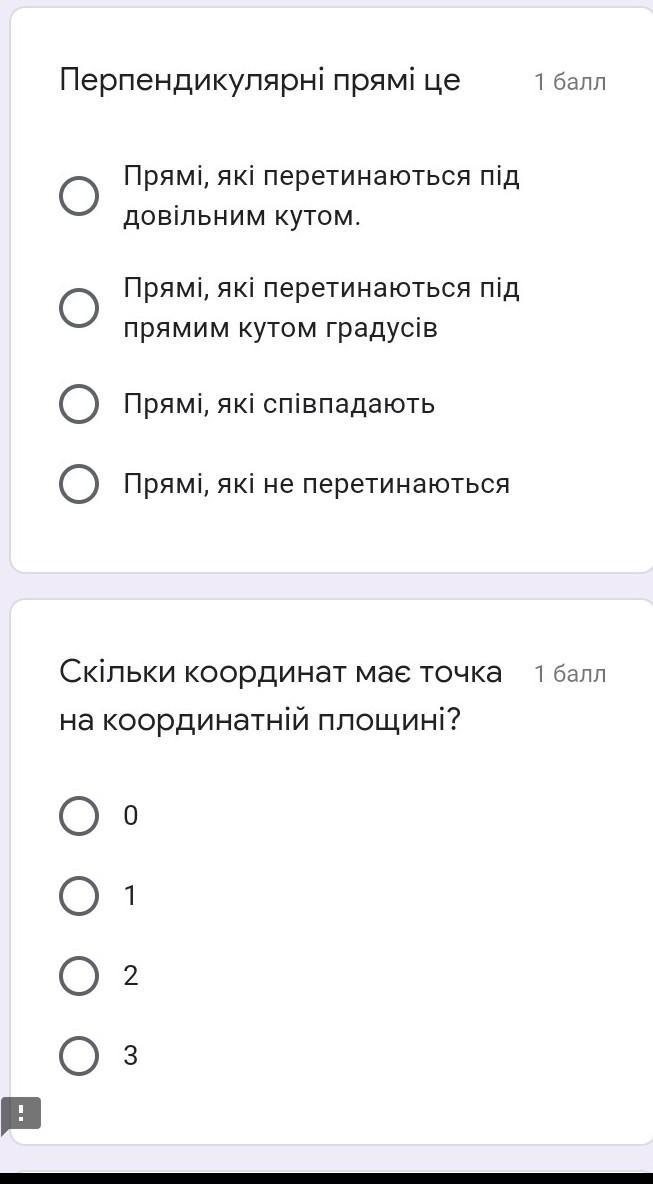The width and height of the screenshot is (653, 1184).
Task: Click '1 балл' label of the first question
Action: (570, 82)
